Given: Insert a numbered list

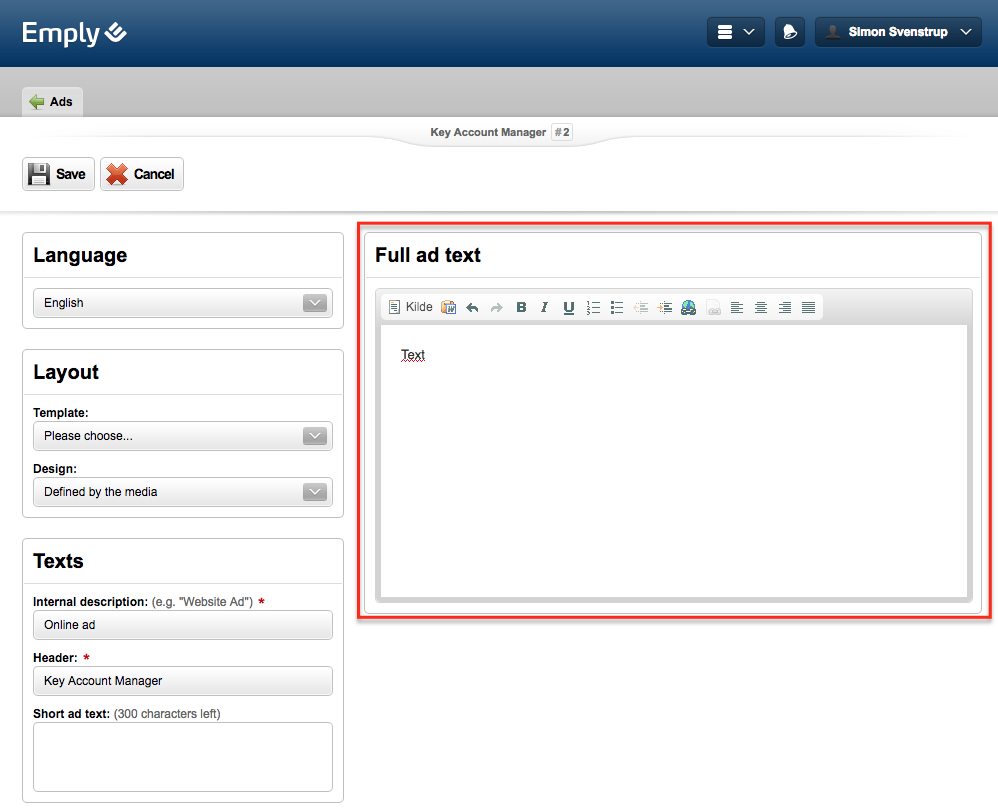Looking at the screenshot, I should (x=593, y=307).
